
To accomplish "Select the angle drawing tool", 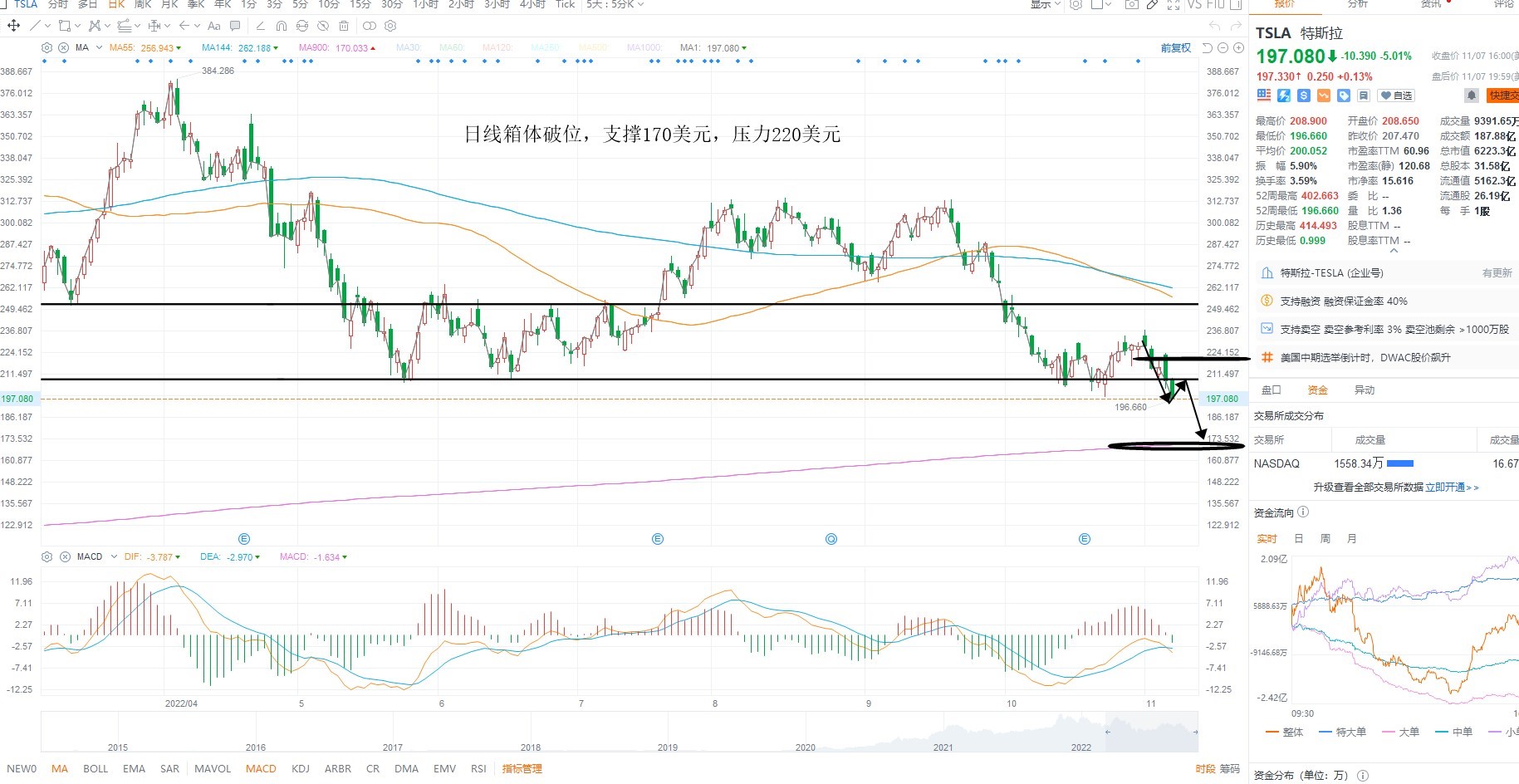I will tap(261, 26).
